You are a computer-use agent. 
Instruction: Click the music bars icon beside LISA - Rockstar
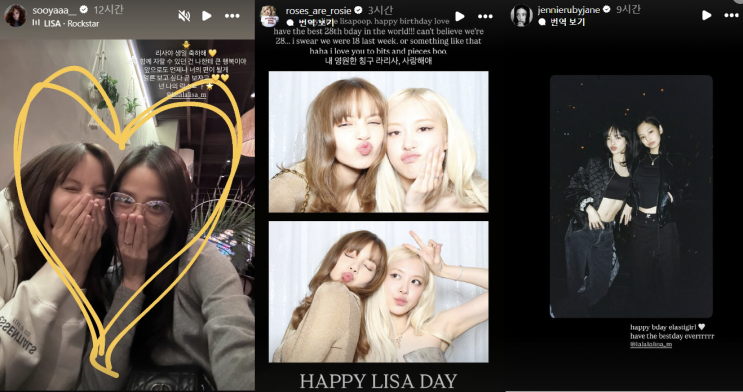[36, 23]
